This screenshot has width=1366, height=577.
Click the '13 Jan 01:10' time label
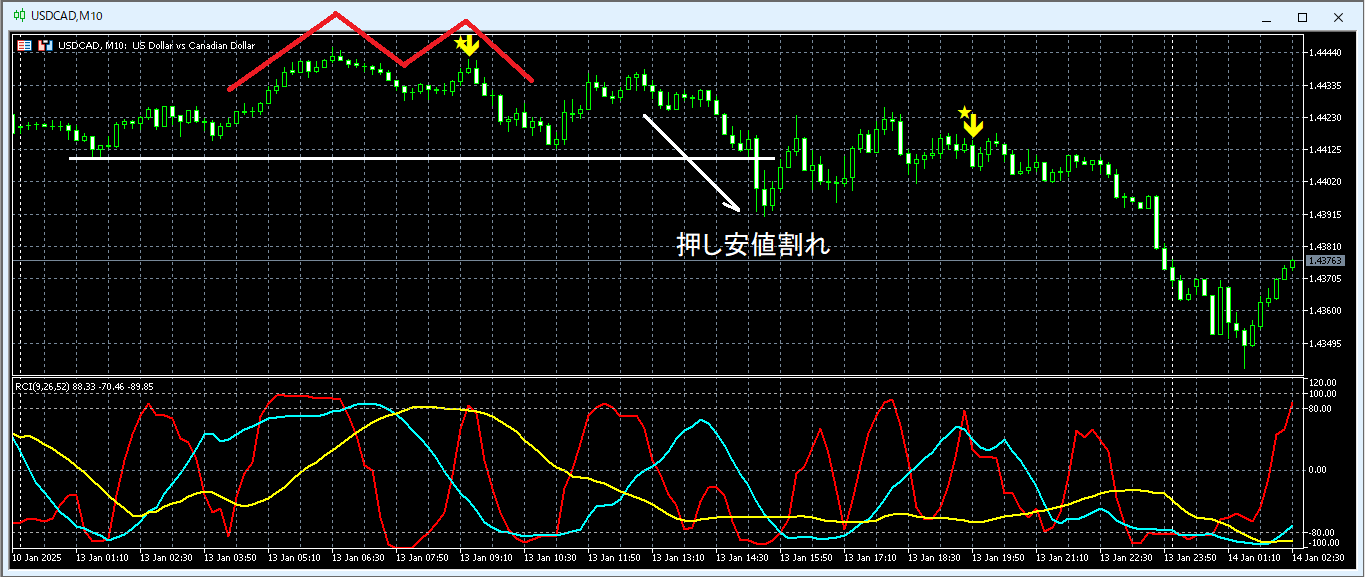(x=100, y=557)
